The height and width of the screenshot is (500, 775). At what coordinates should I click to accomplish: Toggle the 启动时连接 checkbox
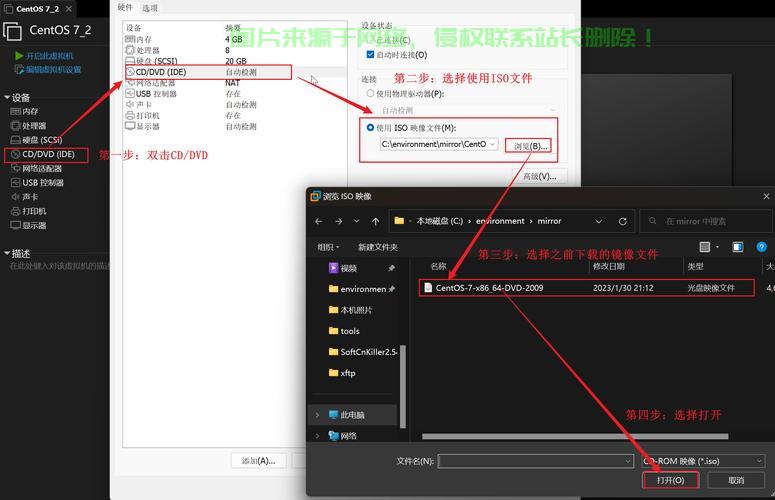(x=370, y=54)
